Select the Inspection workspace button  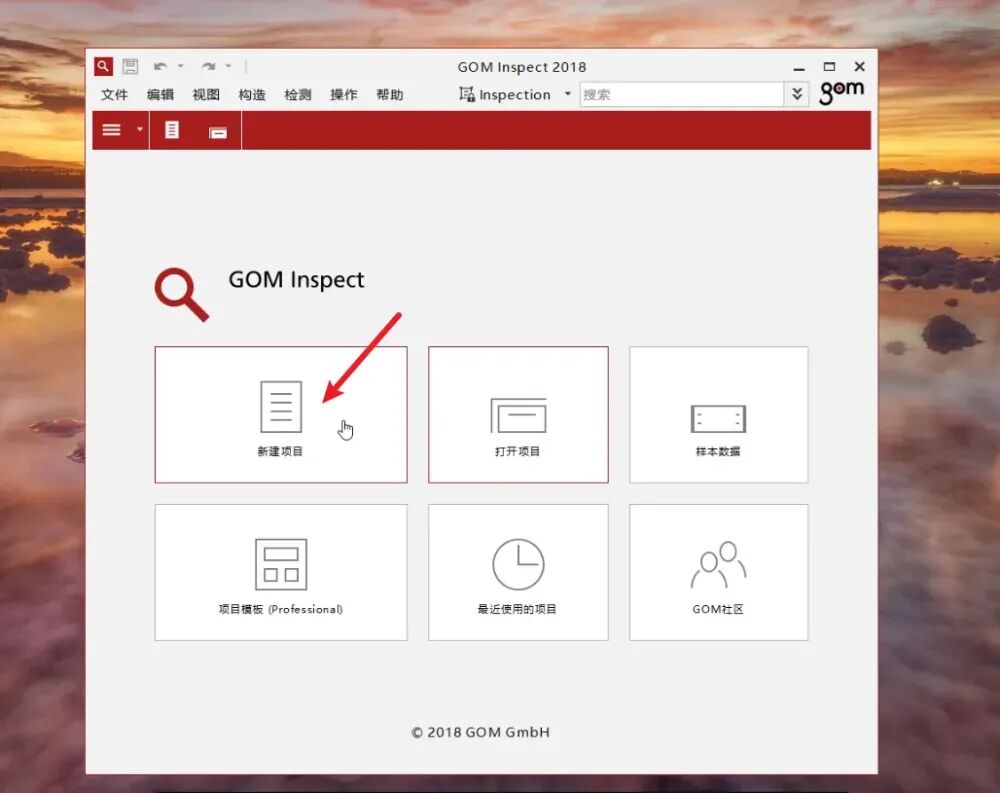pos(505,94)
